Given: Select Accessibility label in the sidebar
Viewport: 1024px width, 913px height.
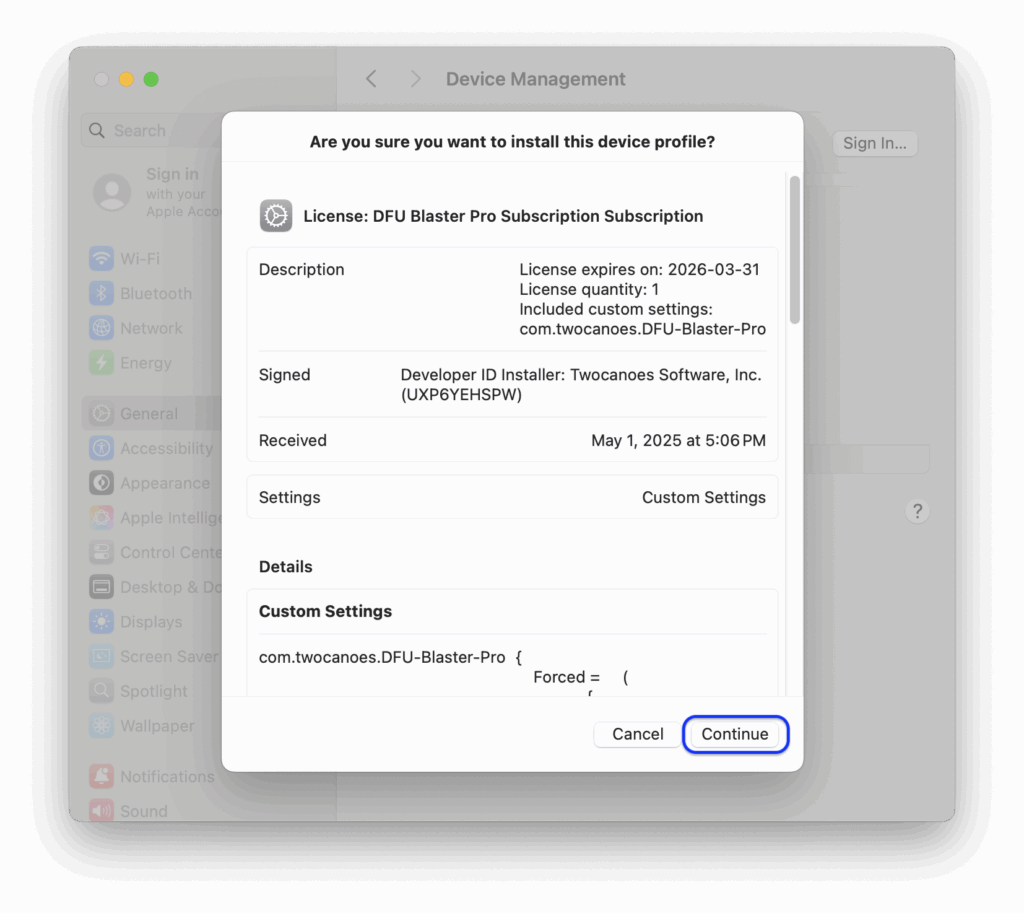Looking at the screenshot, I should click(167, 449).
